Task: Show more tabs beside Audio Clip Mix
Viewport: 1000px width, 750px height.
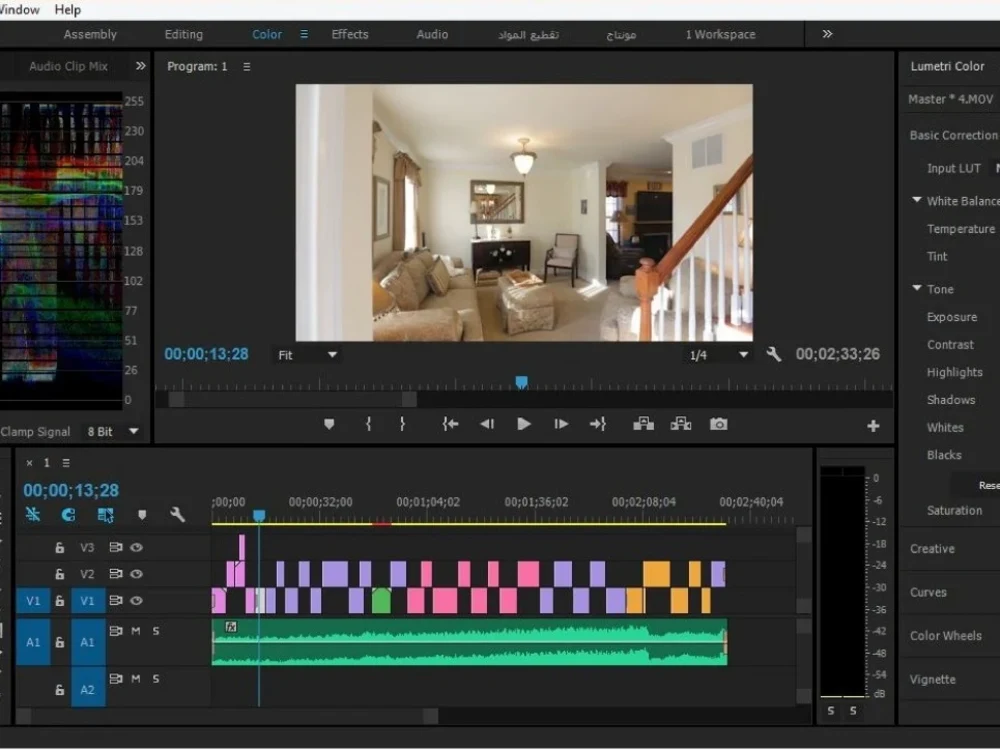Action: [x=140, y=66]
